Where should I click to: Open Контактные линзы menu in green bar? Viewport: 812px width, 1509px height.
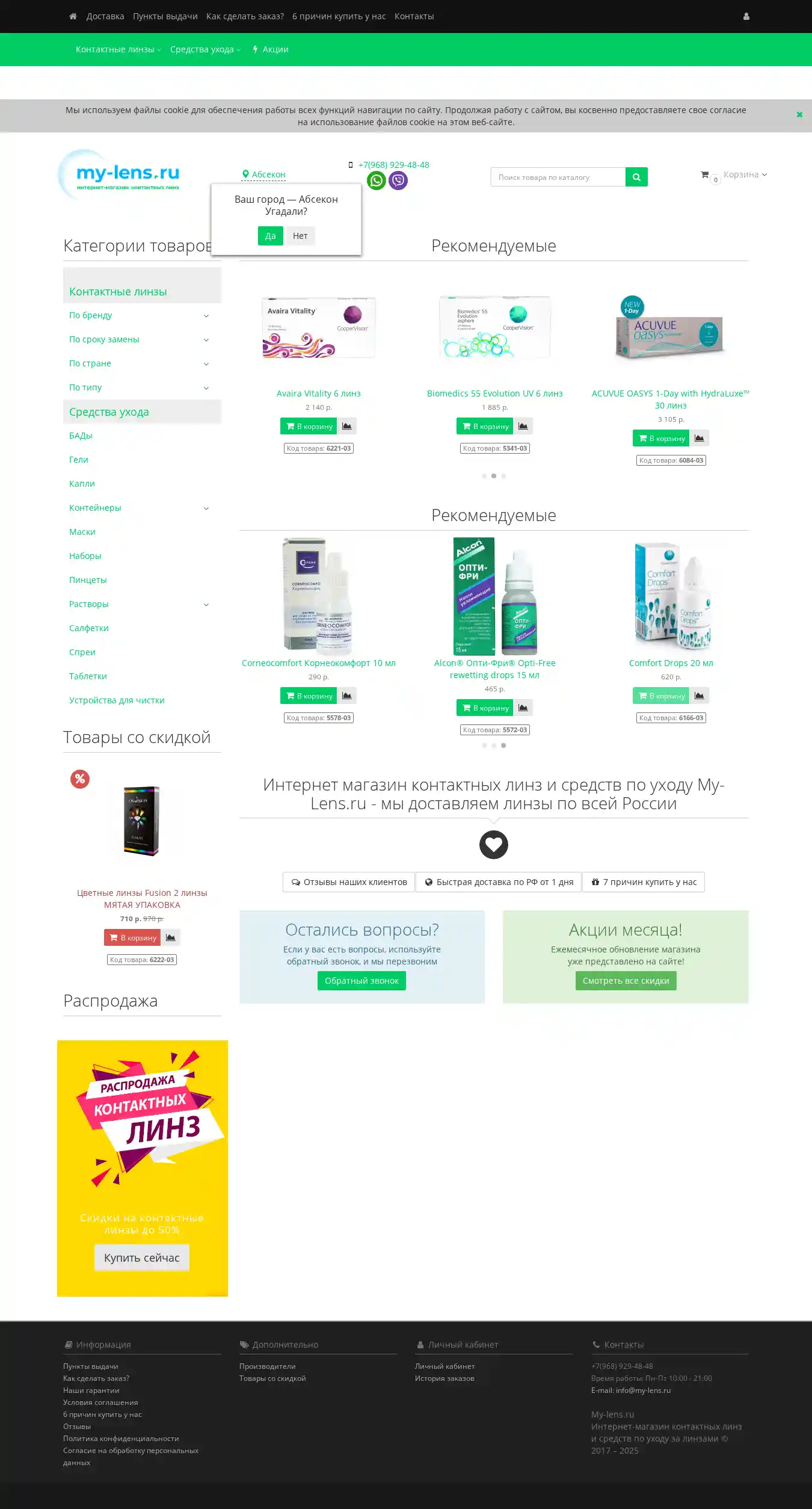pyautogui.click(x=118, y=49)
